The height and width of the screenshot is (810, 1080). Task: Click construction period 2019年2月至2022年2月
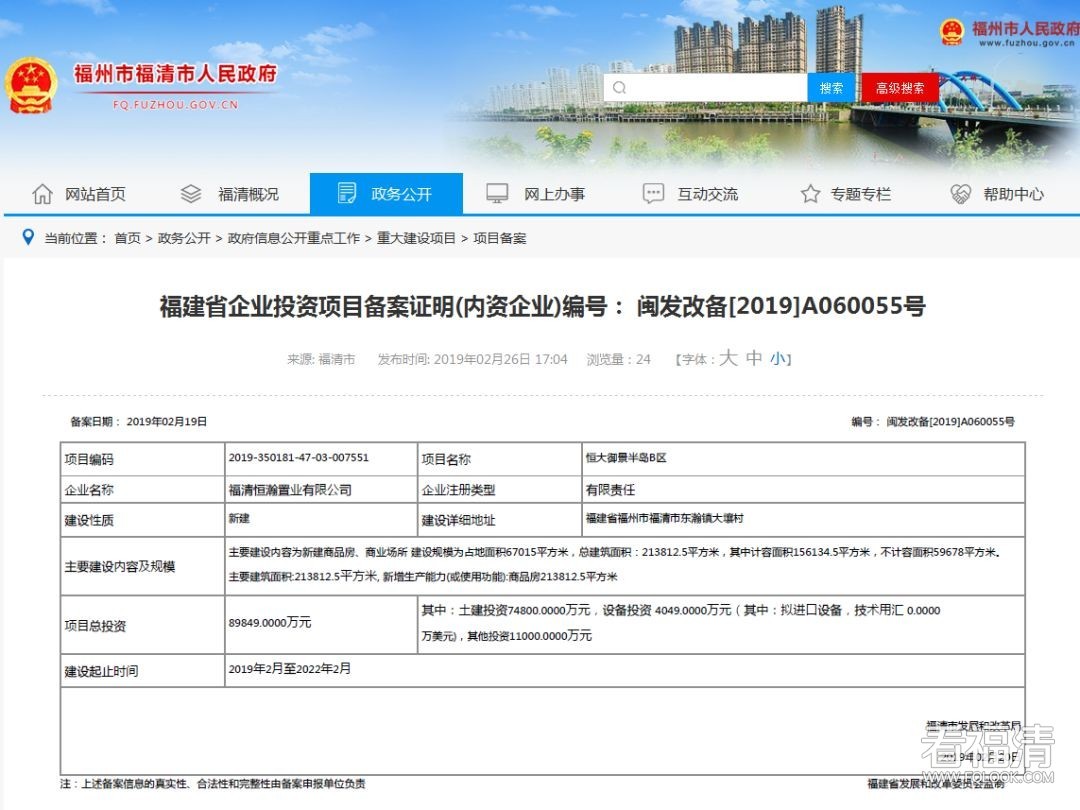(290, 669)
